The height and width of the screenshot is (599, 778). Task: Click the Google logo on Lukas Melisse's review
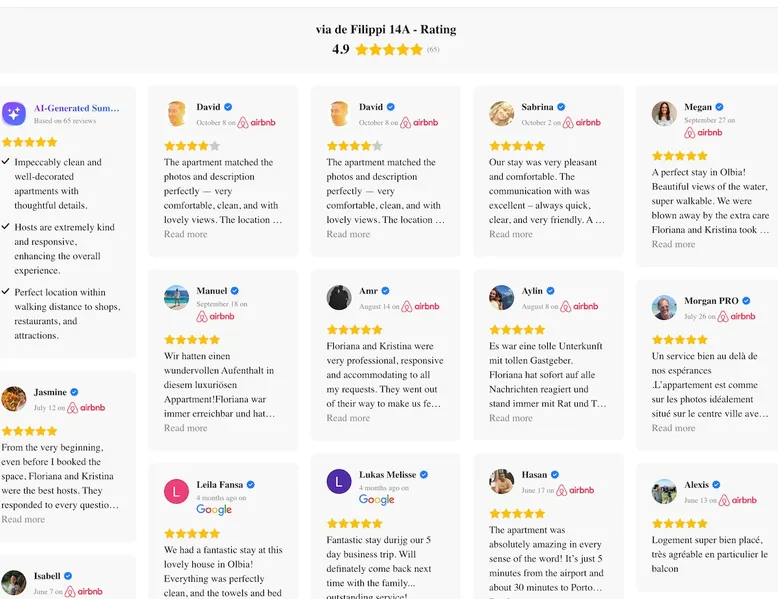[377, 500]
